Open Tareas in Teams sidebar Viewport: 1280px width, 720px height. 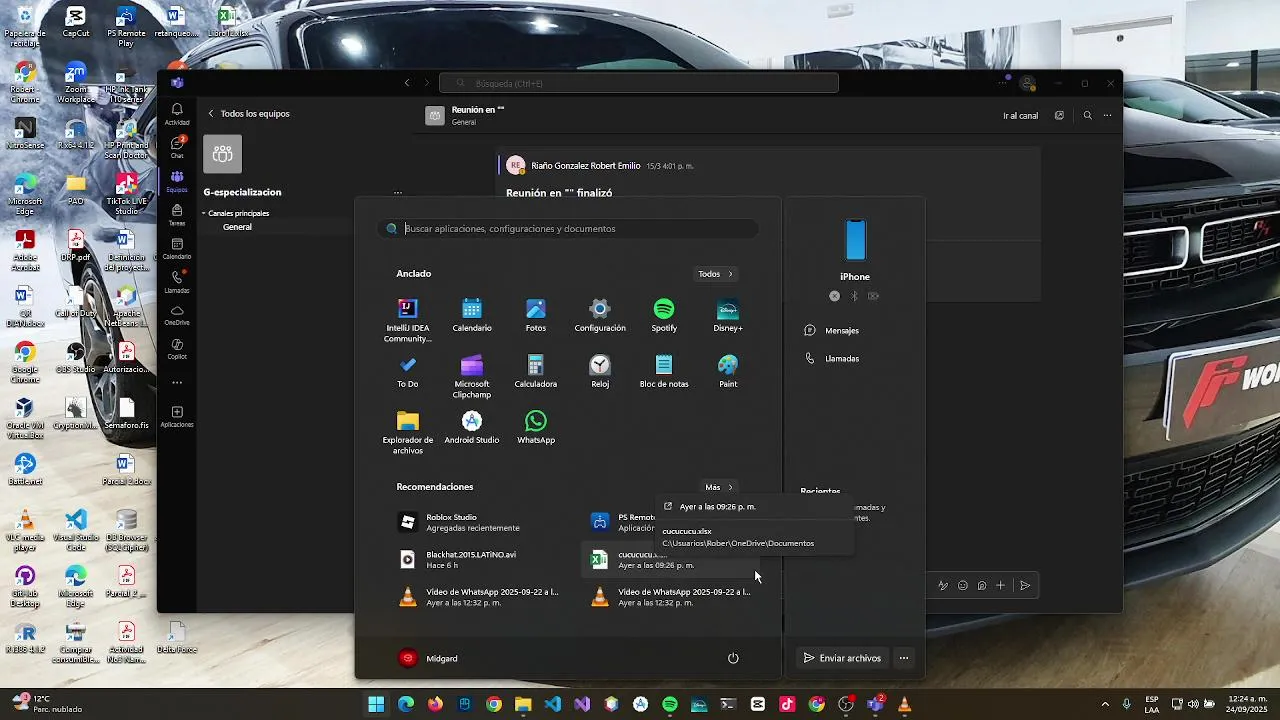point(177,215)
